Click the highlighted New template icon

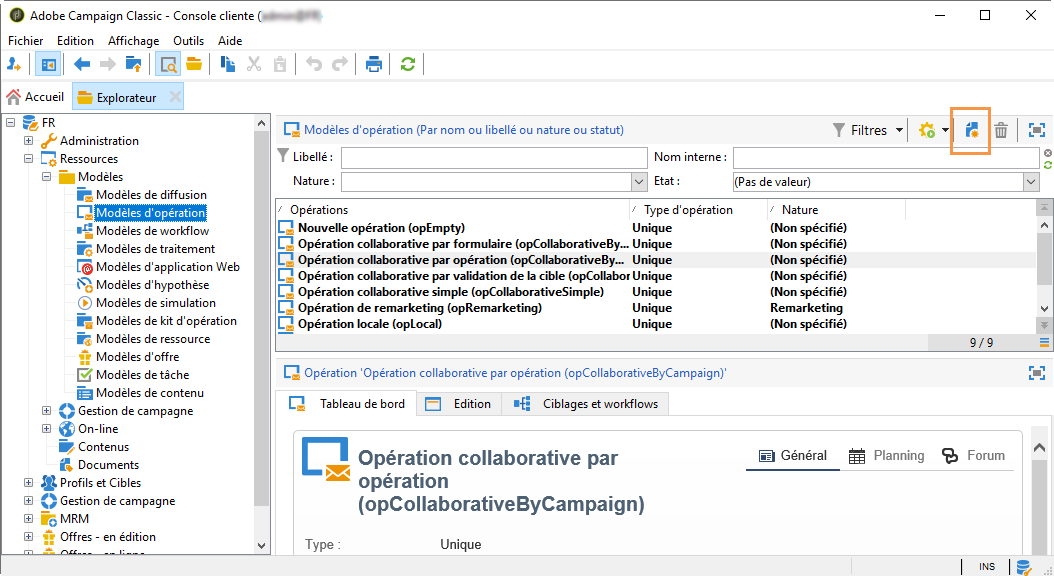click(x=971, y=130)
